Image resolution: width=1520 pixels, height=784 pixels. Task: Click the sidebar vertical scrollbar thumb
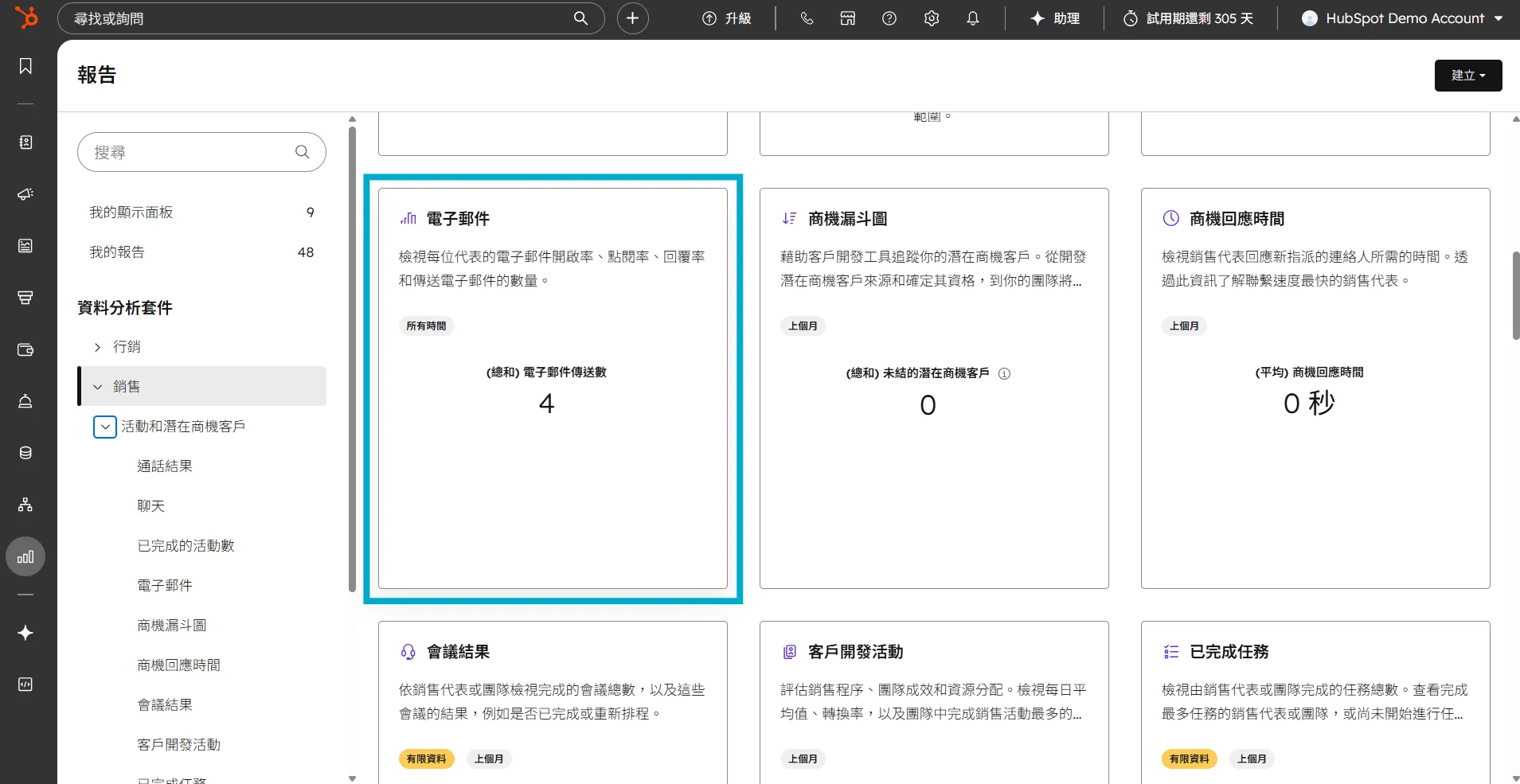[x=352, y=358]
